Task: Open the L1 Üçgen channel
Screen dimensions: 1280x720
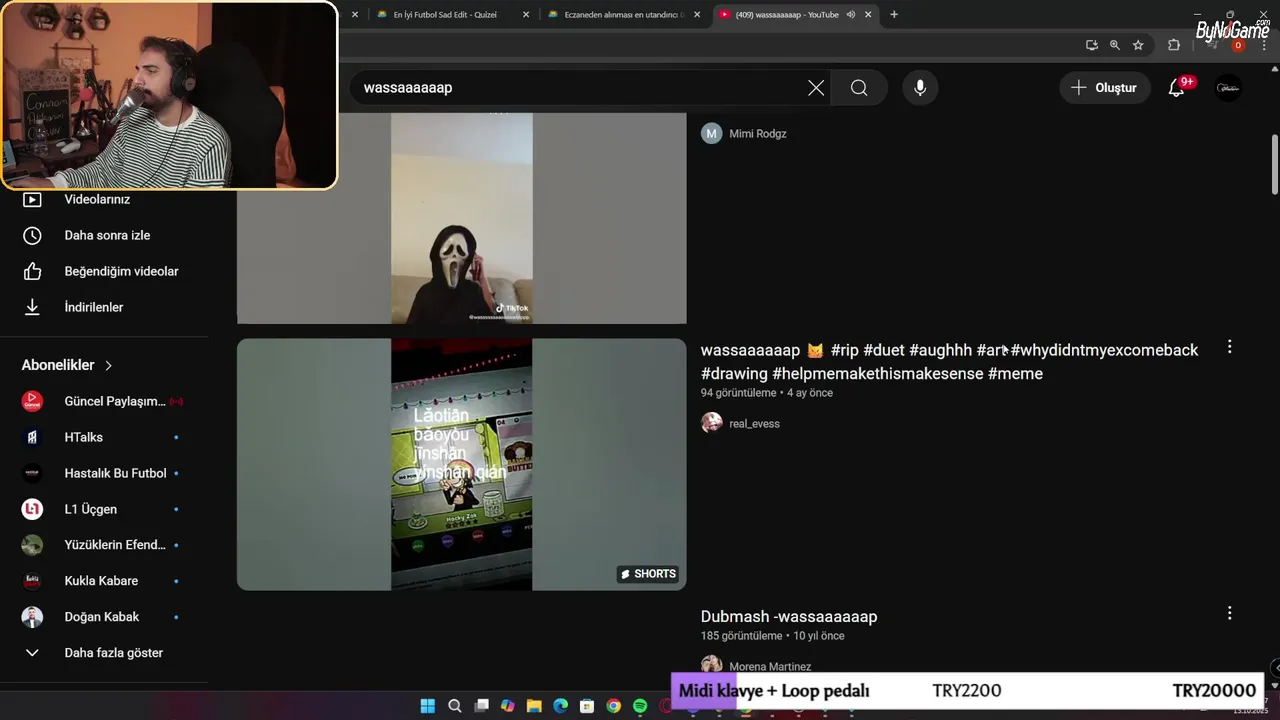Action: click(91, 509)
